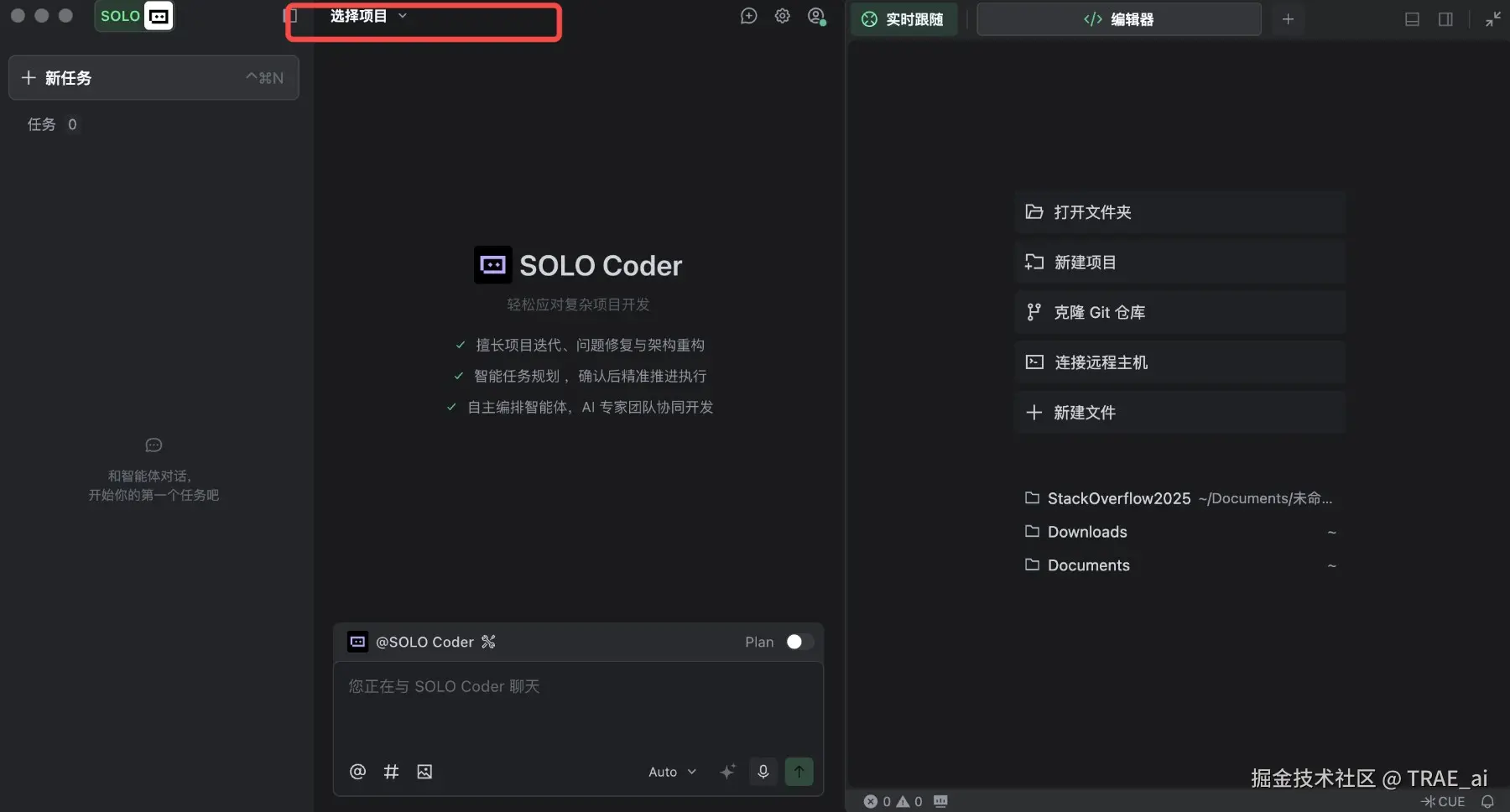
Task: Click the chat bubble icon in the empty task list
Action: click(154, 445)
